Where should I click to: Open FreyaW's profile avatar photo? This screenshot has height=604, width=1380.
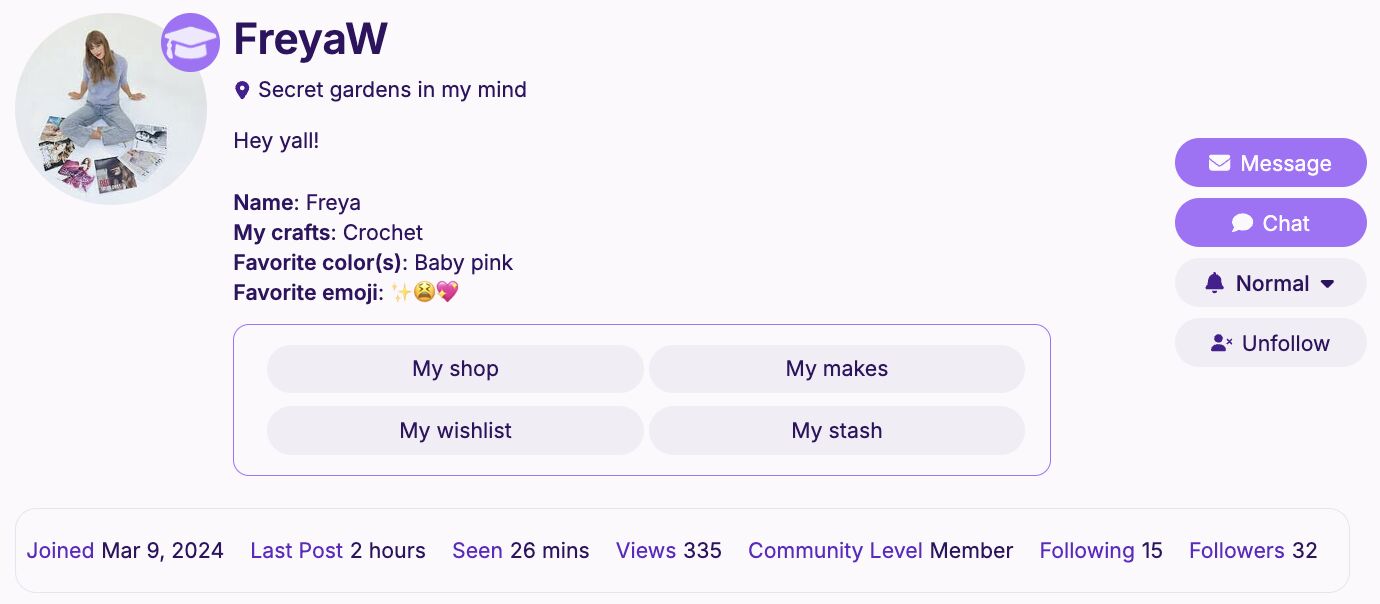[x=111, y=109]
